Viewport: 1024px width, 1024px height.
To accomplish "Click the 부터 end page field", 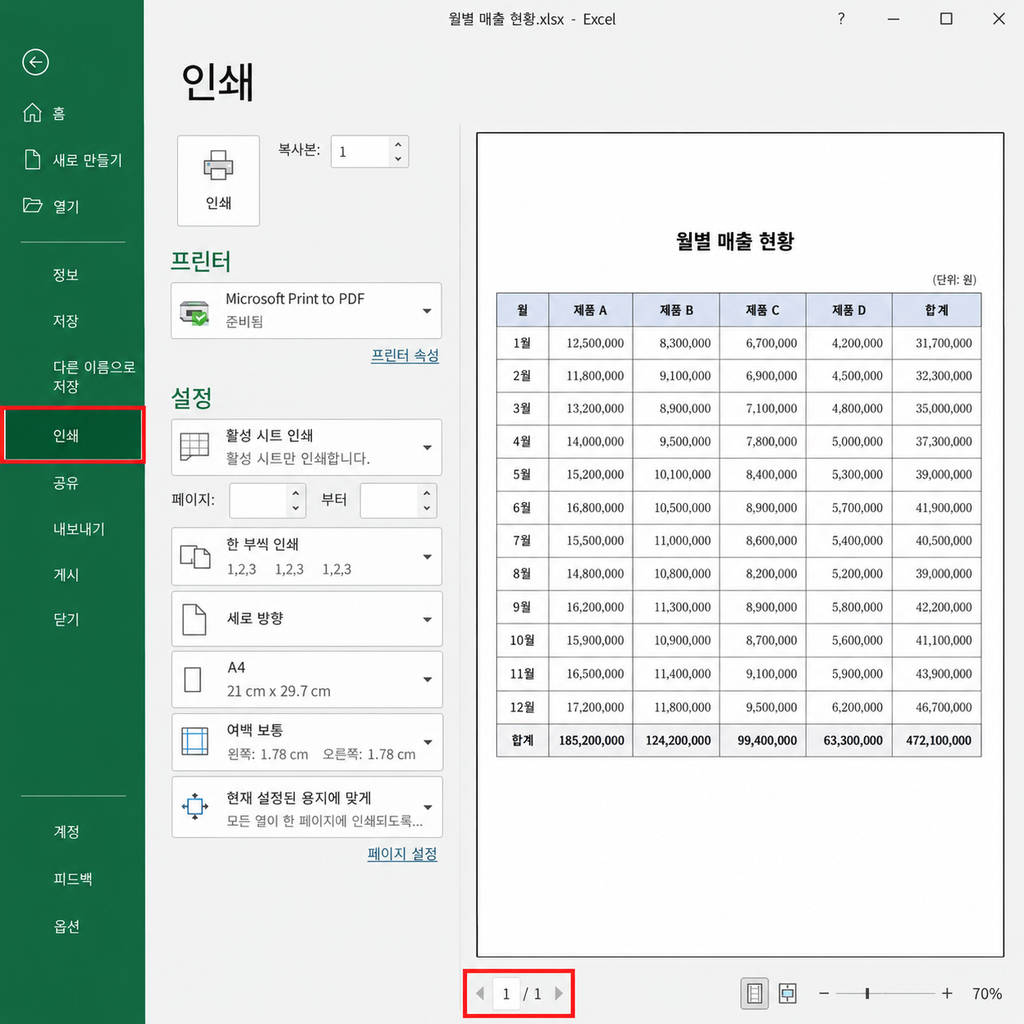I will [x=389, y=500].
